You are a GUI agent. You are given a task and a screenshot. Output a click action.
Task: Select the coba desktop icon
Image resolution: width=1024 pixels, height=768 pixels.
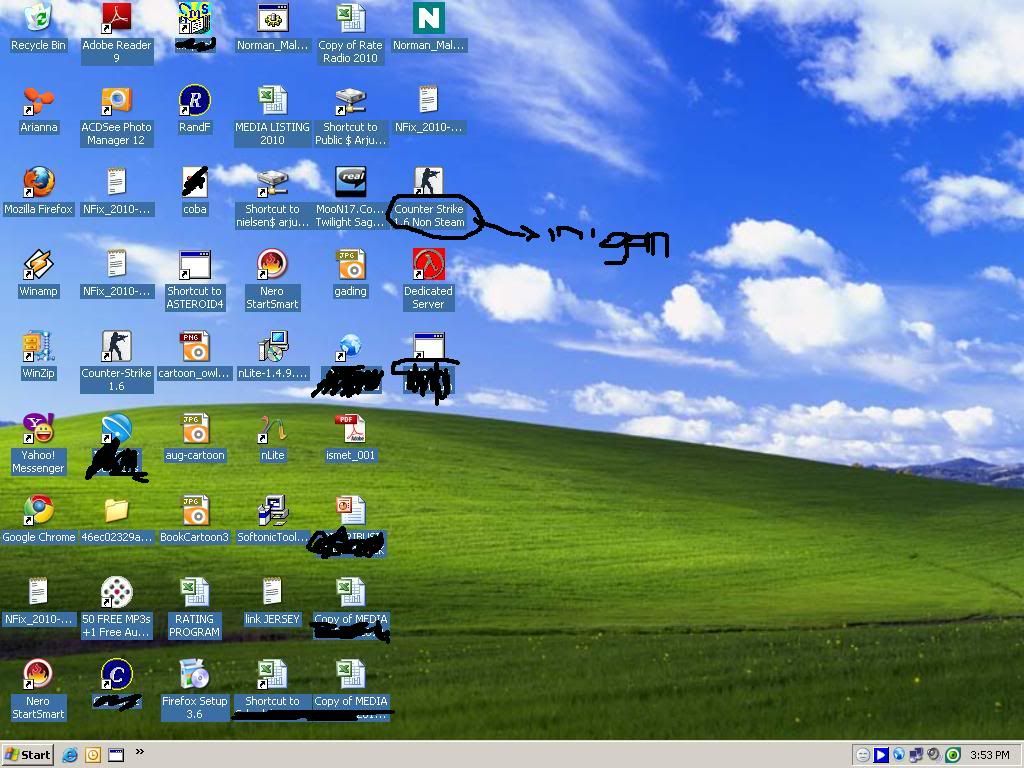195,191
